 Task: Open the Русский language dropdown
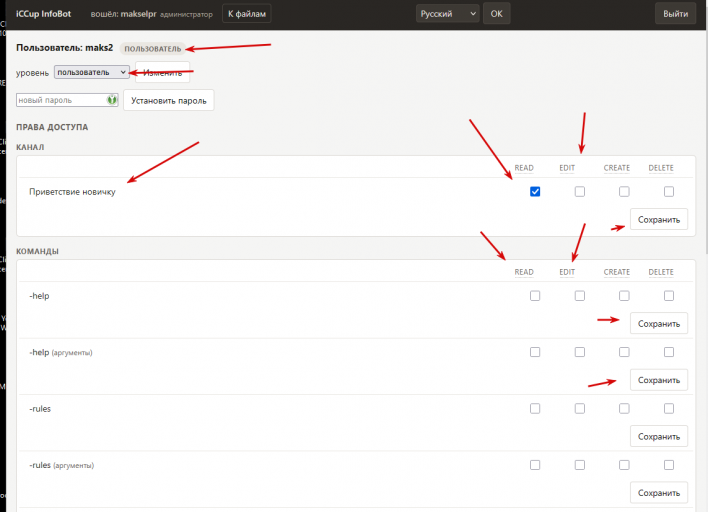point(447,14)
